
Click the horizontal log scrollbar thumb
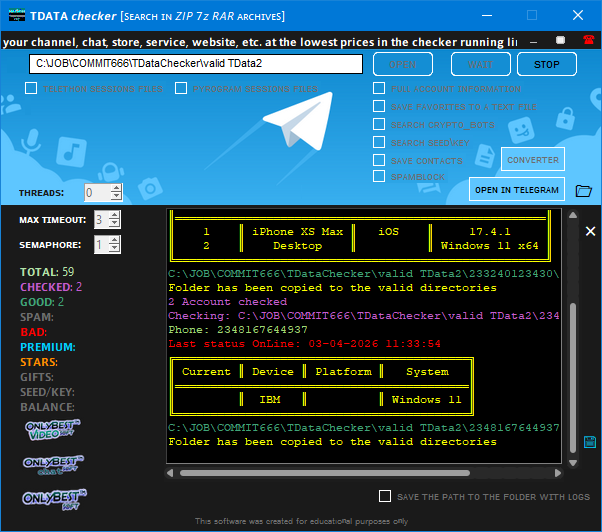pyautogui.click(x=325, y=473)
